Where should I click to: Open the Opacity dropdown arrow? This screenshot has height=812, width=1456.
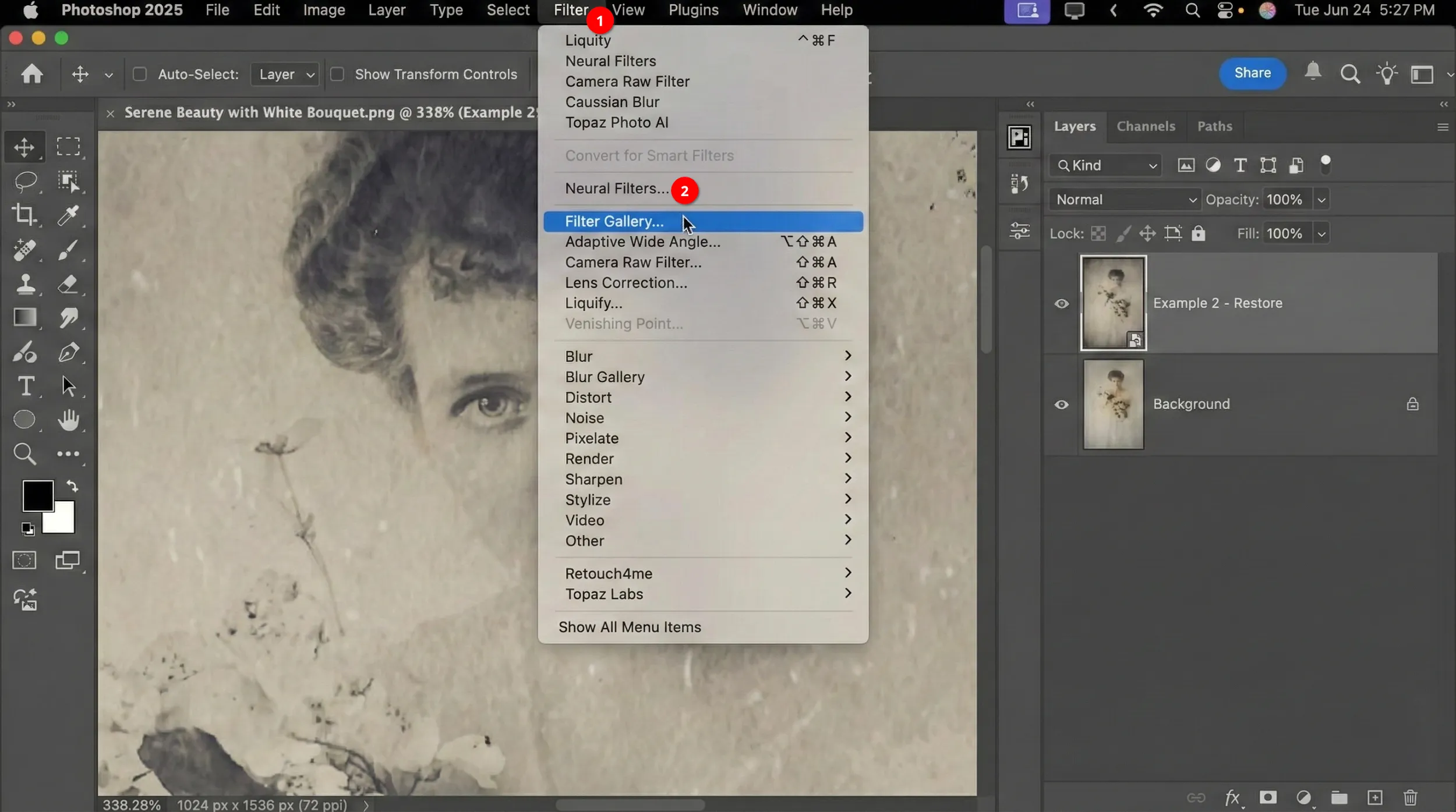(1321, 199)
